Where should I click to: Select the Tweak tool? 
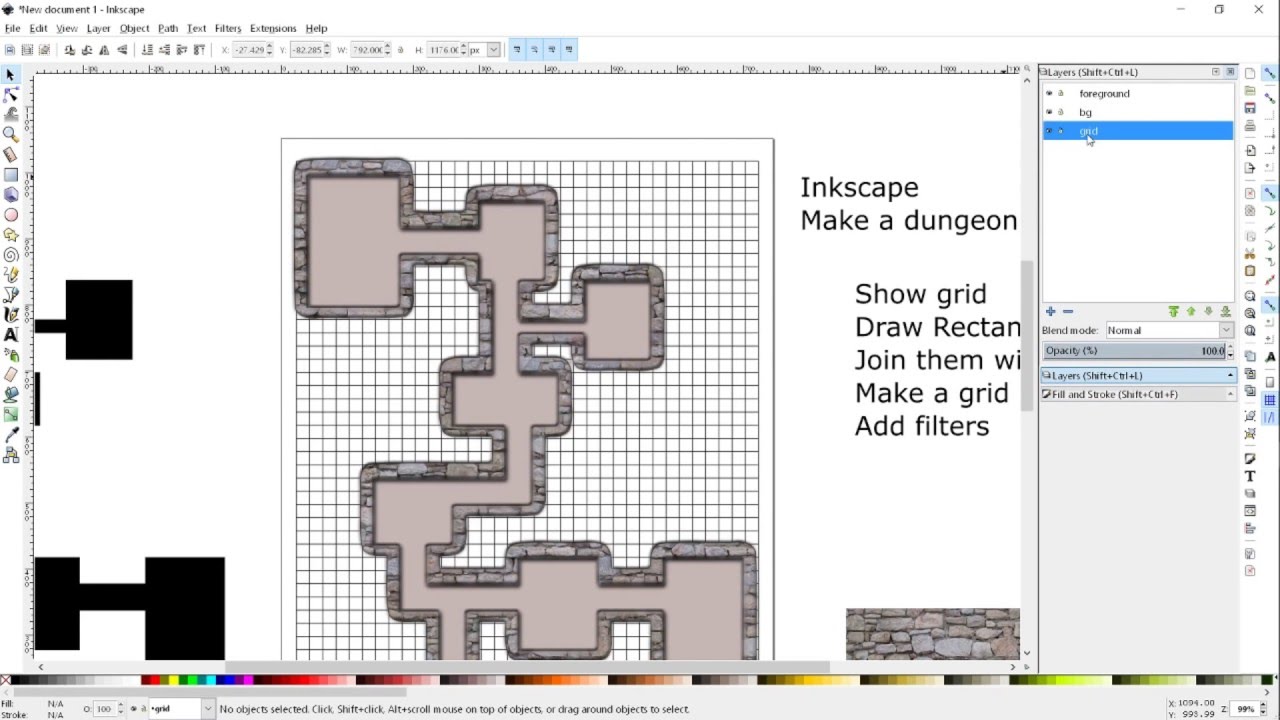coord(11,114)
